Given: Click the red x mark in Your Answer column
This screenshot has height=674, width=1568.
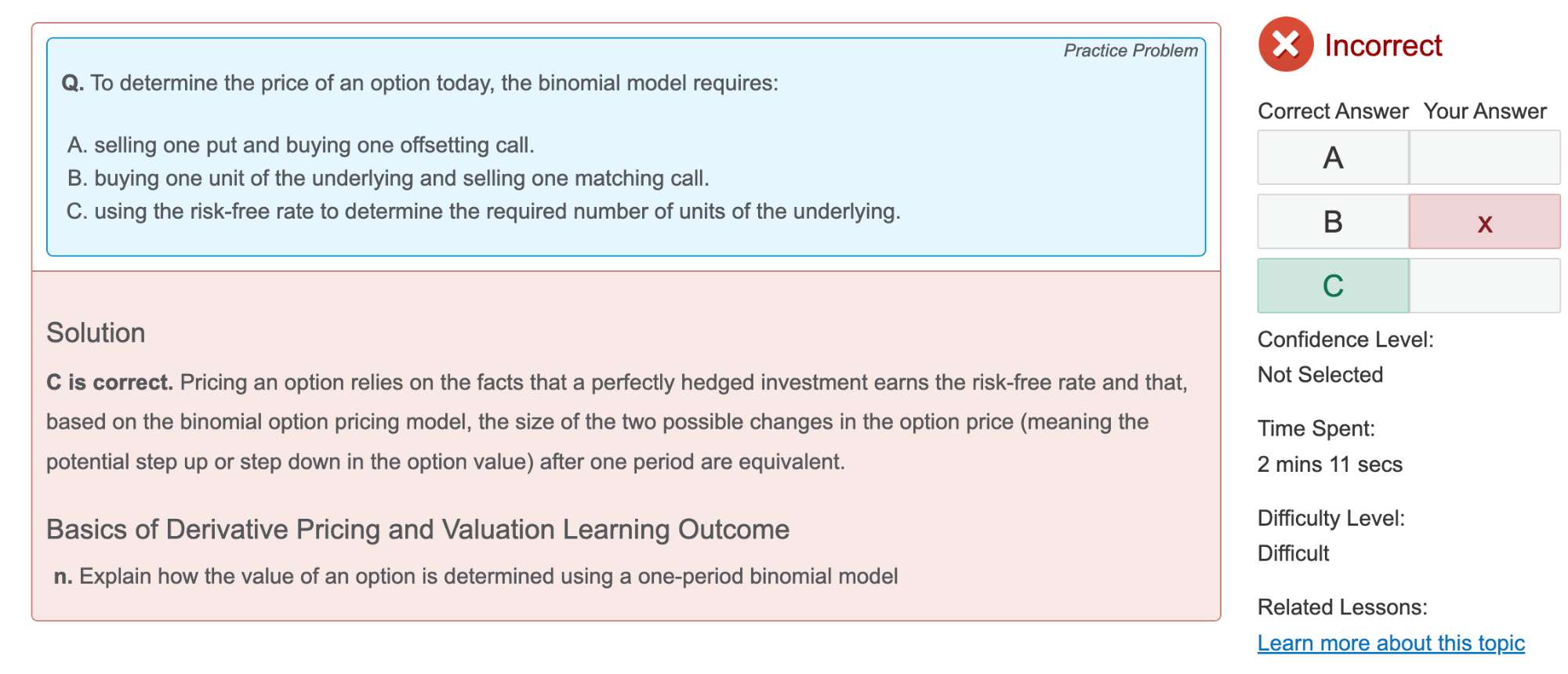Looking at the screenshot, I should pos(1484,223).
